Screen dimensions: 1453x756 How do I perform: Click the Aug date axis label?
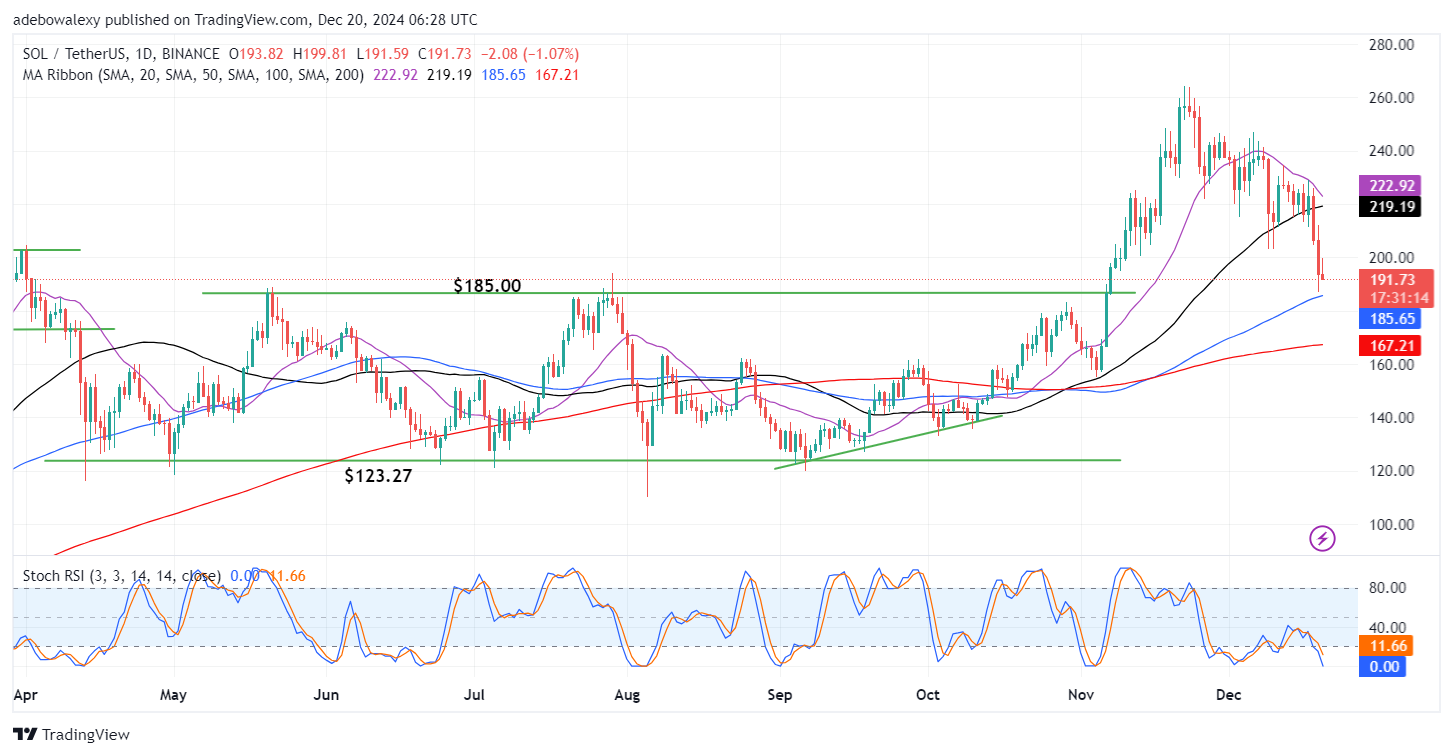(x=627, y=693)
